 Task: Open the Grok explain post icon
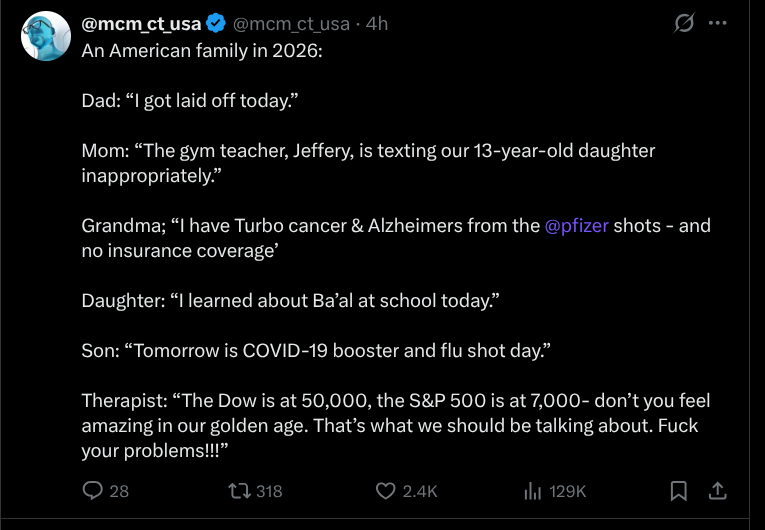pos(685,23)
